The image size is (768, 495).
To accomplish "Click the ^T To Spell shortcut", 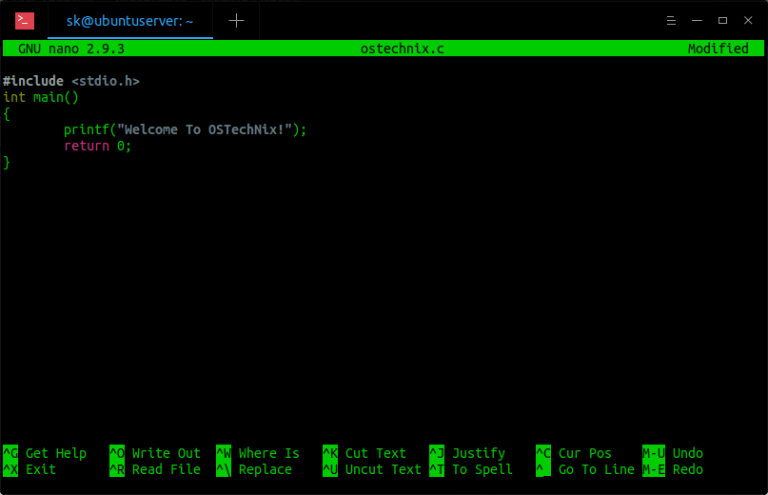I will coord(471,469).
